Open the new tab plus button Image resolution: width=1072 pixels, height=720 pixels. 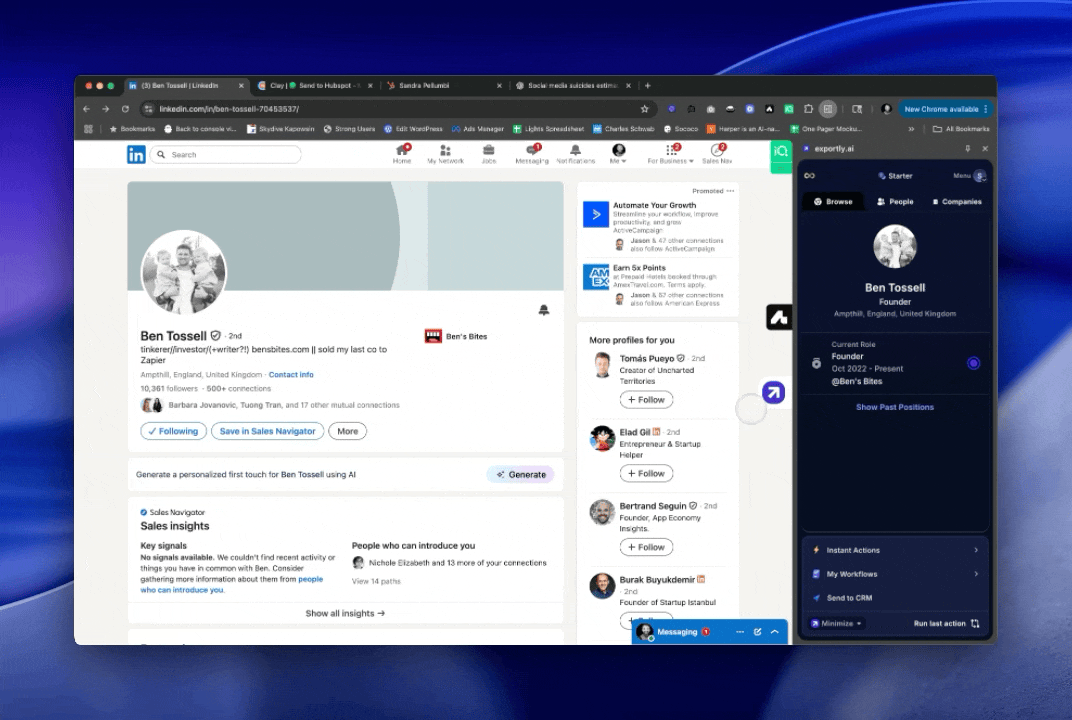pos(647,85)
